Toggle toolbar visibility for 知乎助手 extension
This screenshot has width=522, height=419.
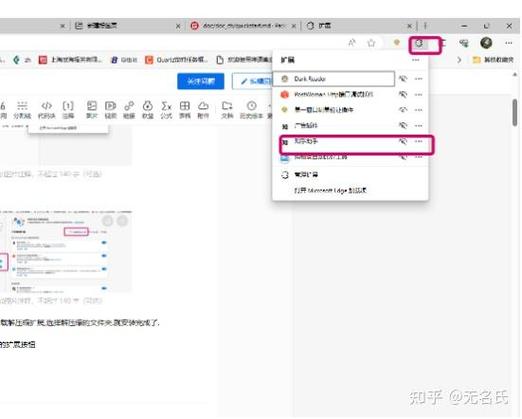click(403, 141)
